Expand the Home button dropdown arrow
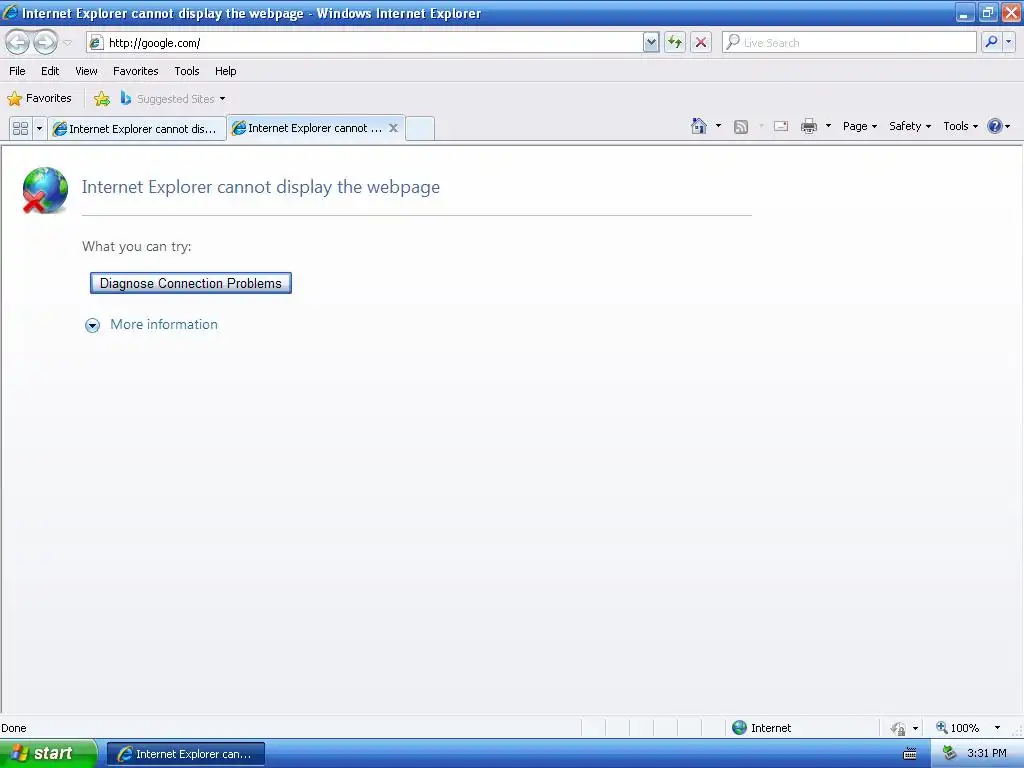Viewport: 1024px width, 768px height. 718,126
